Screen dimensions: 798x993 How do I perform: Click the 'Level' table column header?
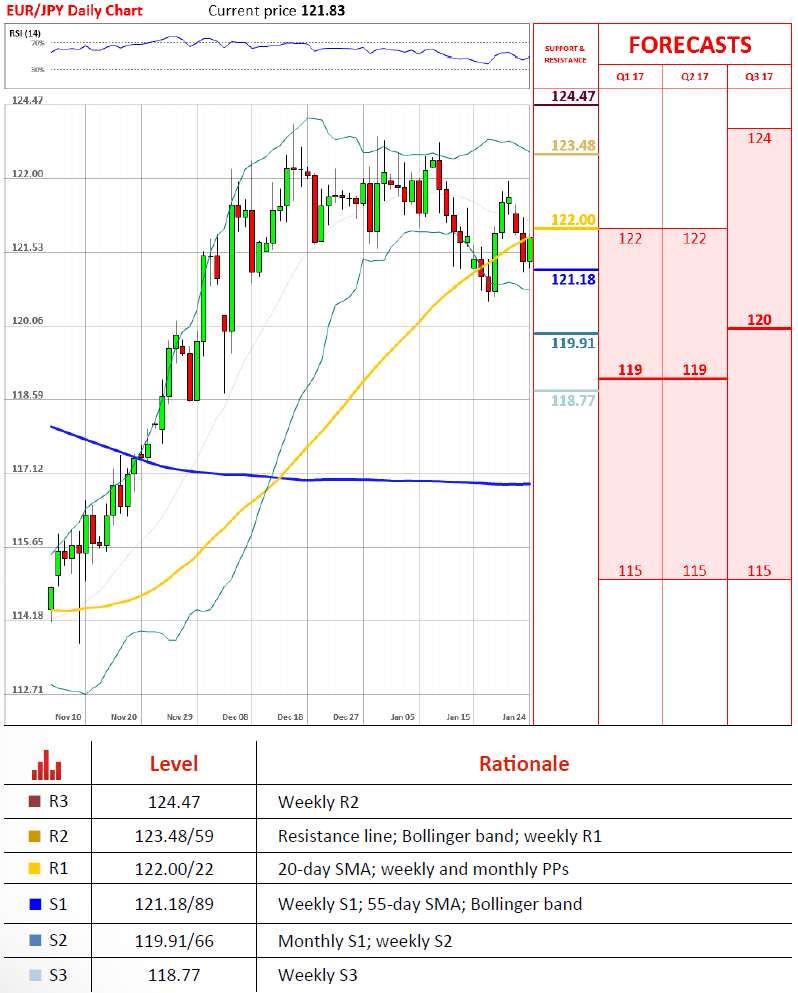click(174, 764)
